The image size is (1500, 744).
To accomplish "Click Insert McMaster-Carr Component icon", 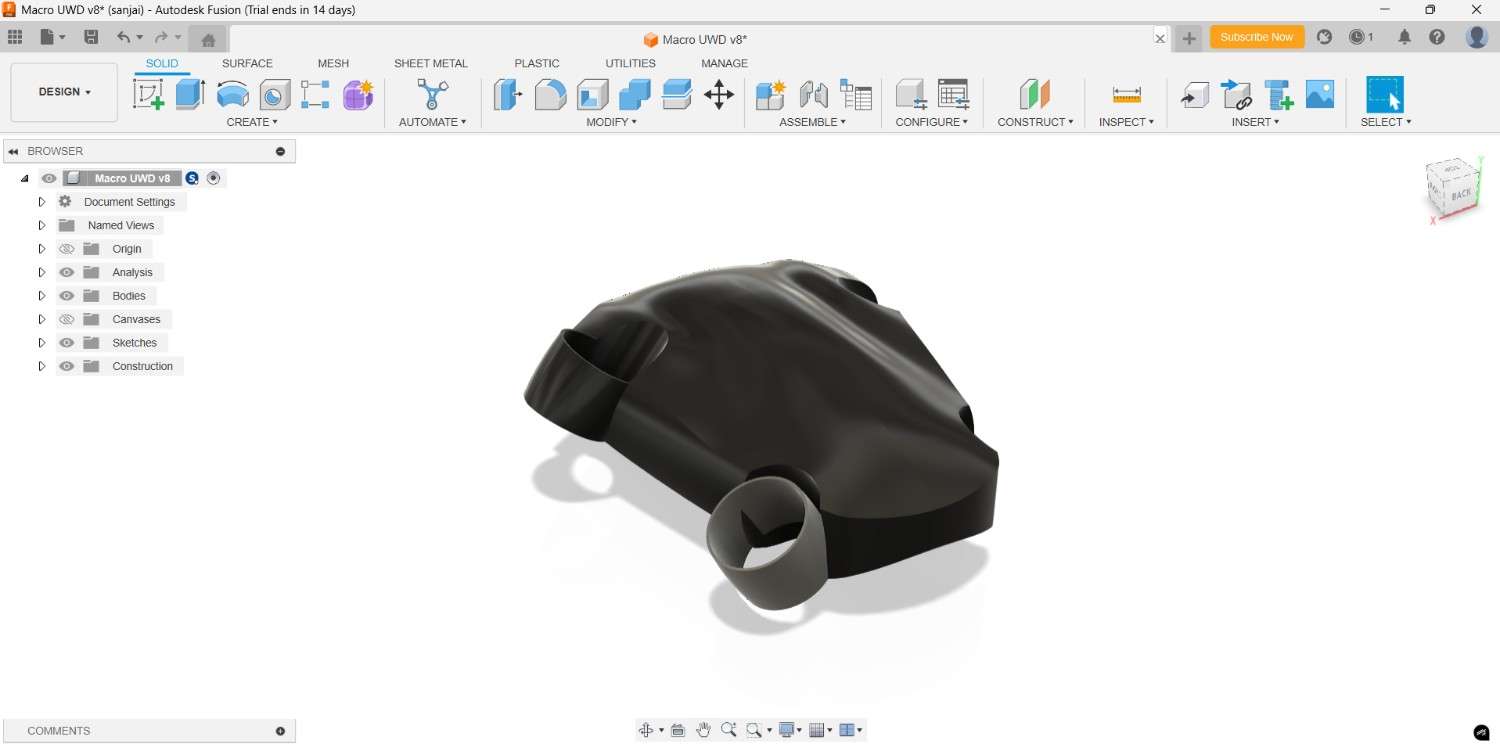I will (1279, 95).
